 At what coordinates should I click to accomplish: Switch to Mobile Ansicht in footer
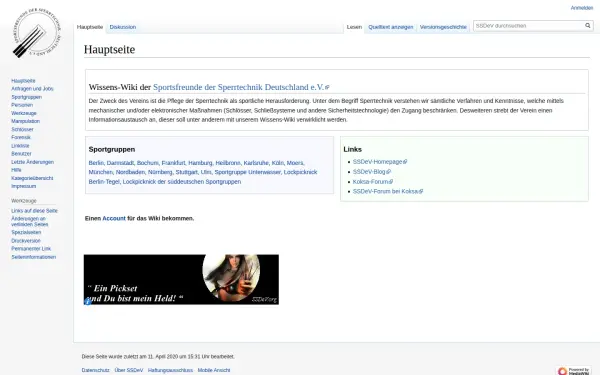214,370
